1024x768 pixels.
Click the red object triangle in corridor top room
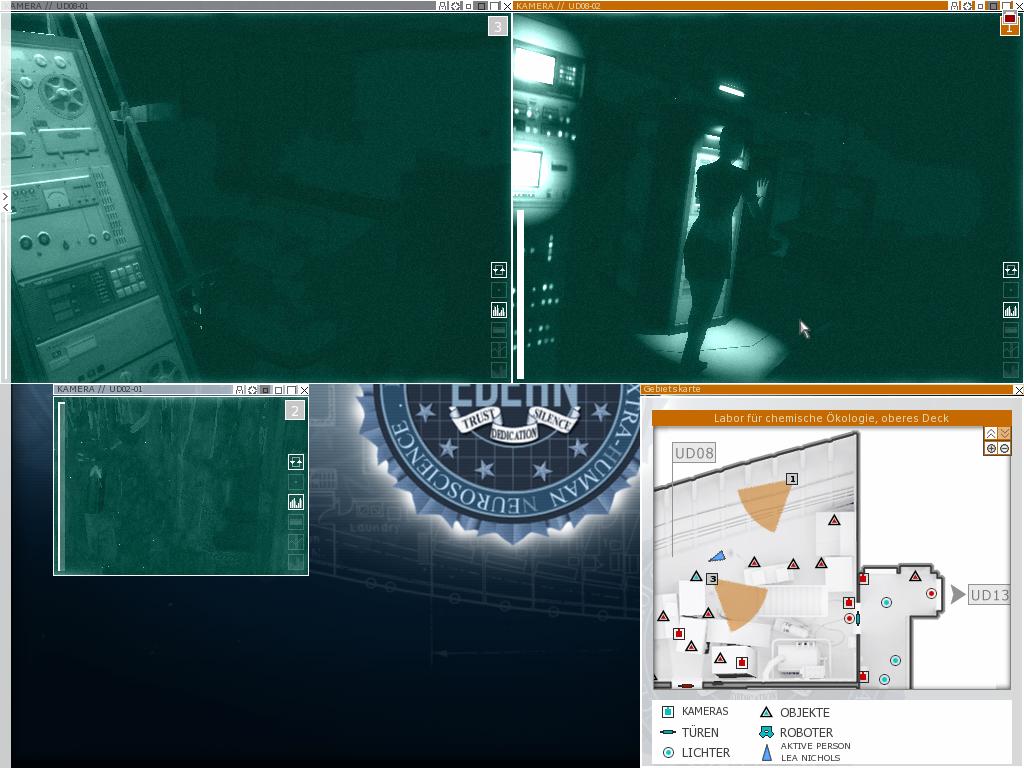(916, 577)
